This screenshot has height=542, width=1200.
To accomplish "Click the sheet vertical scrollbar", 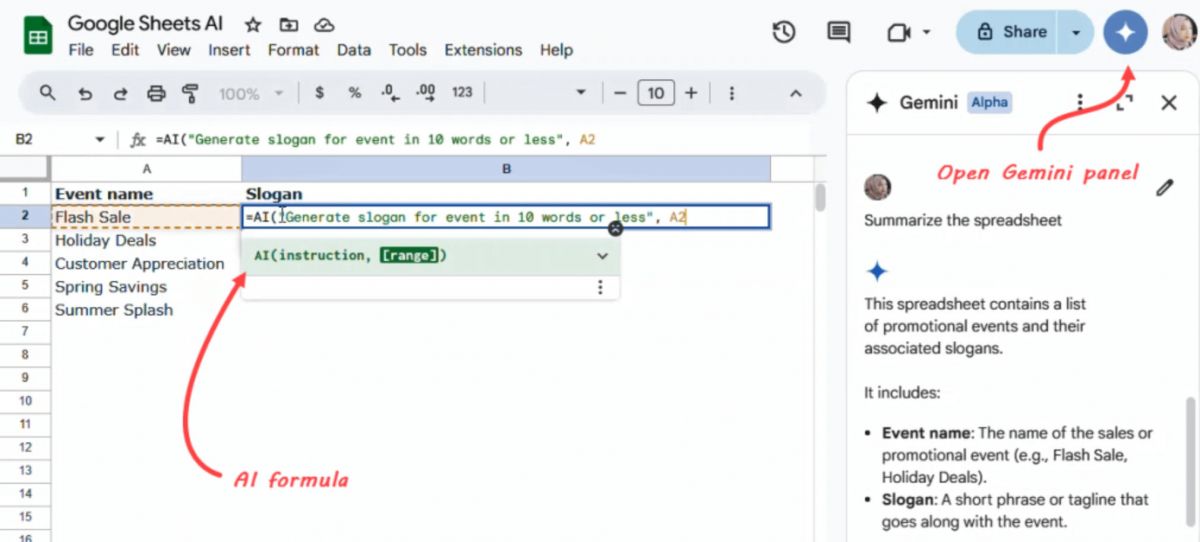I will tap(820, 197).
